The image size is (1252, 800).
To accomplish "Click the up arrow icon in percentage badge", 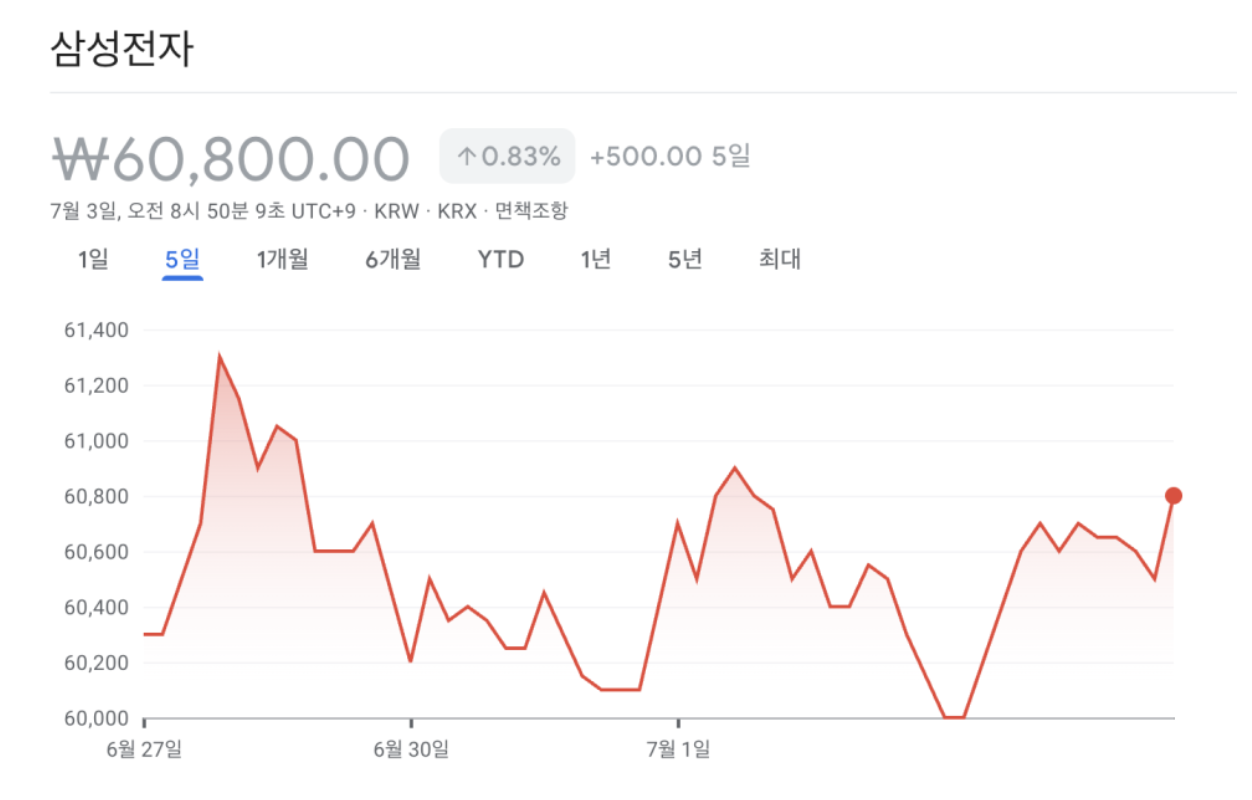I will [x=466, y=156].
